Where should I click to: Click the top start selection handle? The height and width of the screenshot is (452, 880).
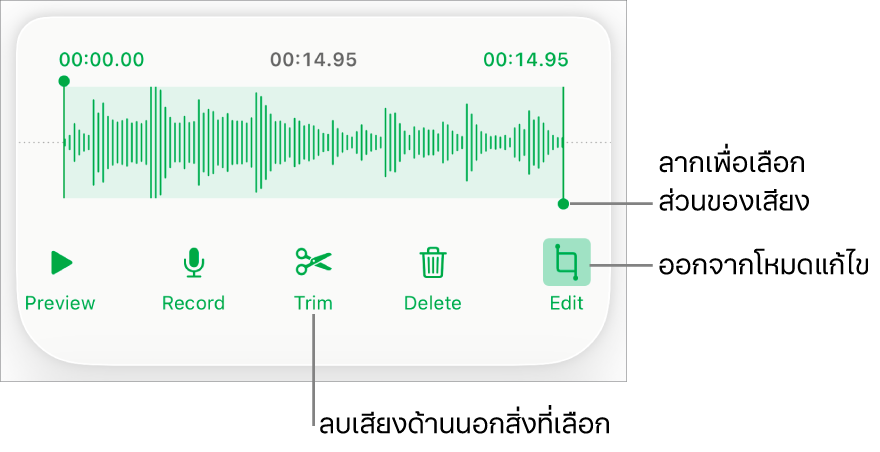pyautogui.click(x=64, y=81)
